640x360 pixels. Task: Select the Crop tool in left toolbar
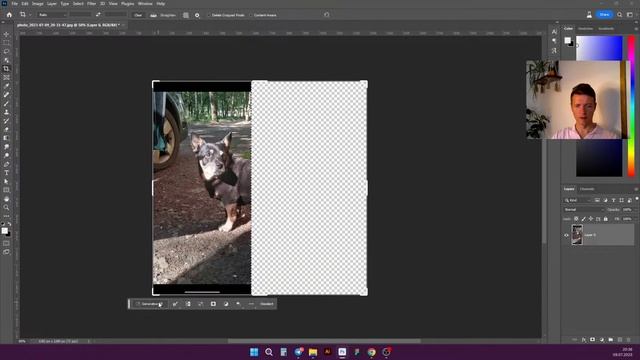click(x=6, y=69)
